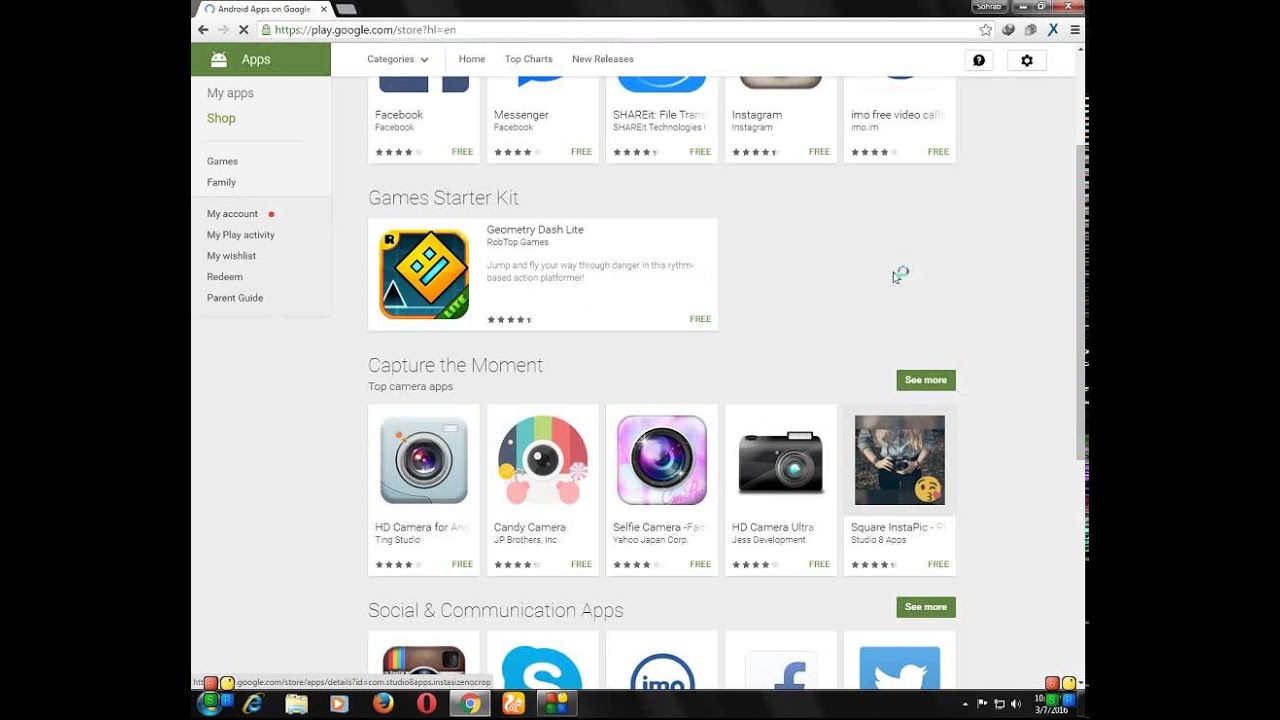Viewport: 1280px width, 720px height.
Task: Open My Play activity link
Action: pos(241,235)
